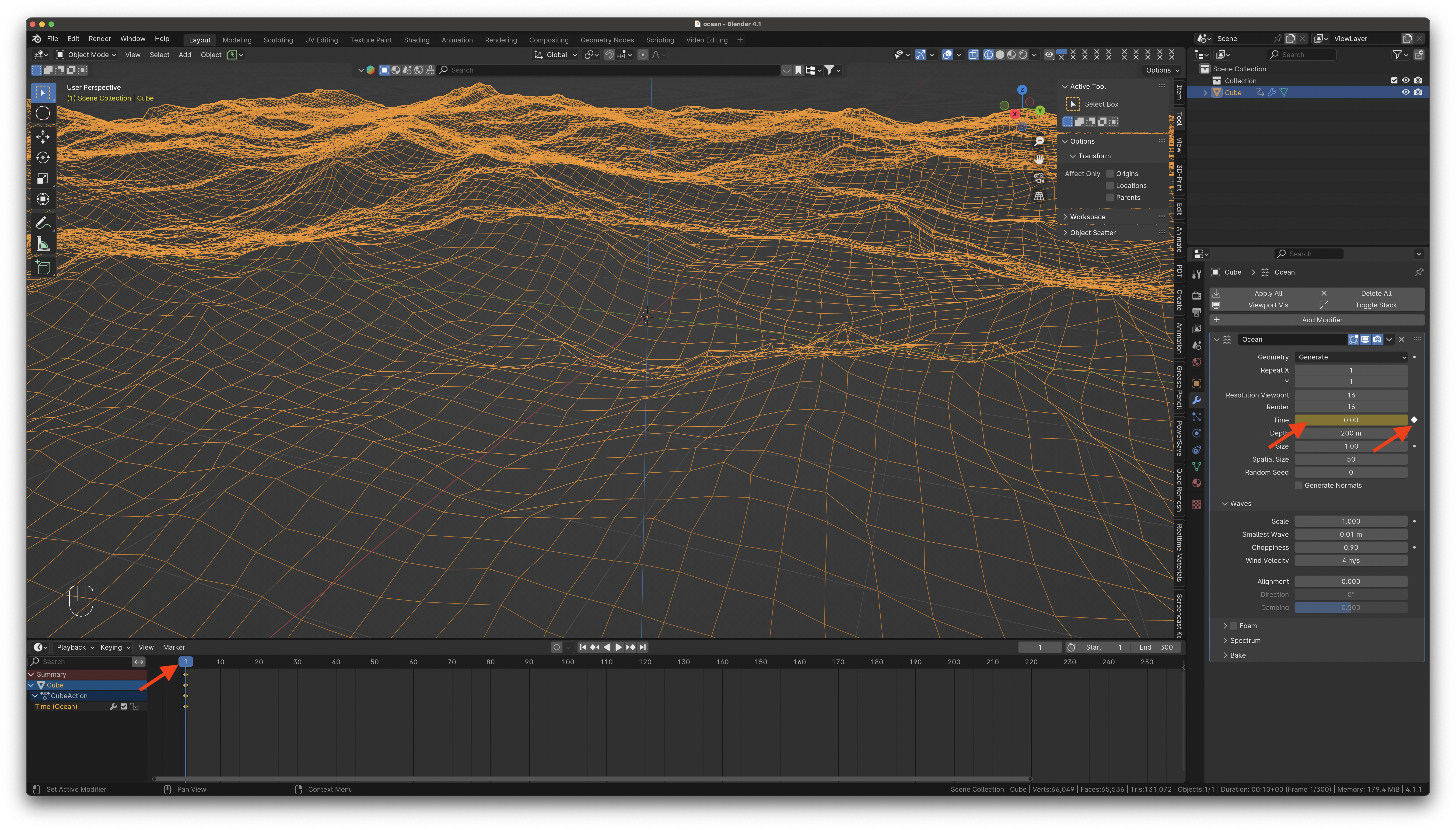Image resolution: width=1456 pixels, height=830 pixels.
Task: Enable Generate Normals checkbox
Action: [x=1299, y=486]
